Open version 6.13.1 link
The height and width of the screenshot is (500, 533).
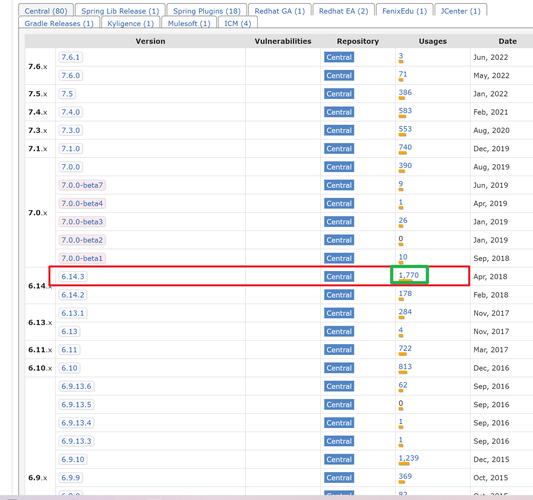pos(73,313)
